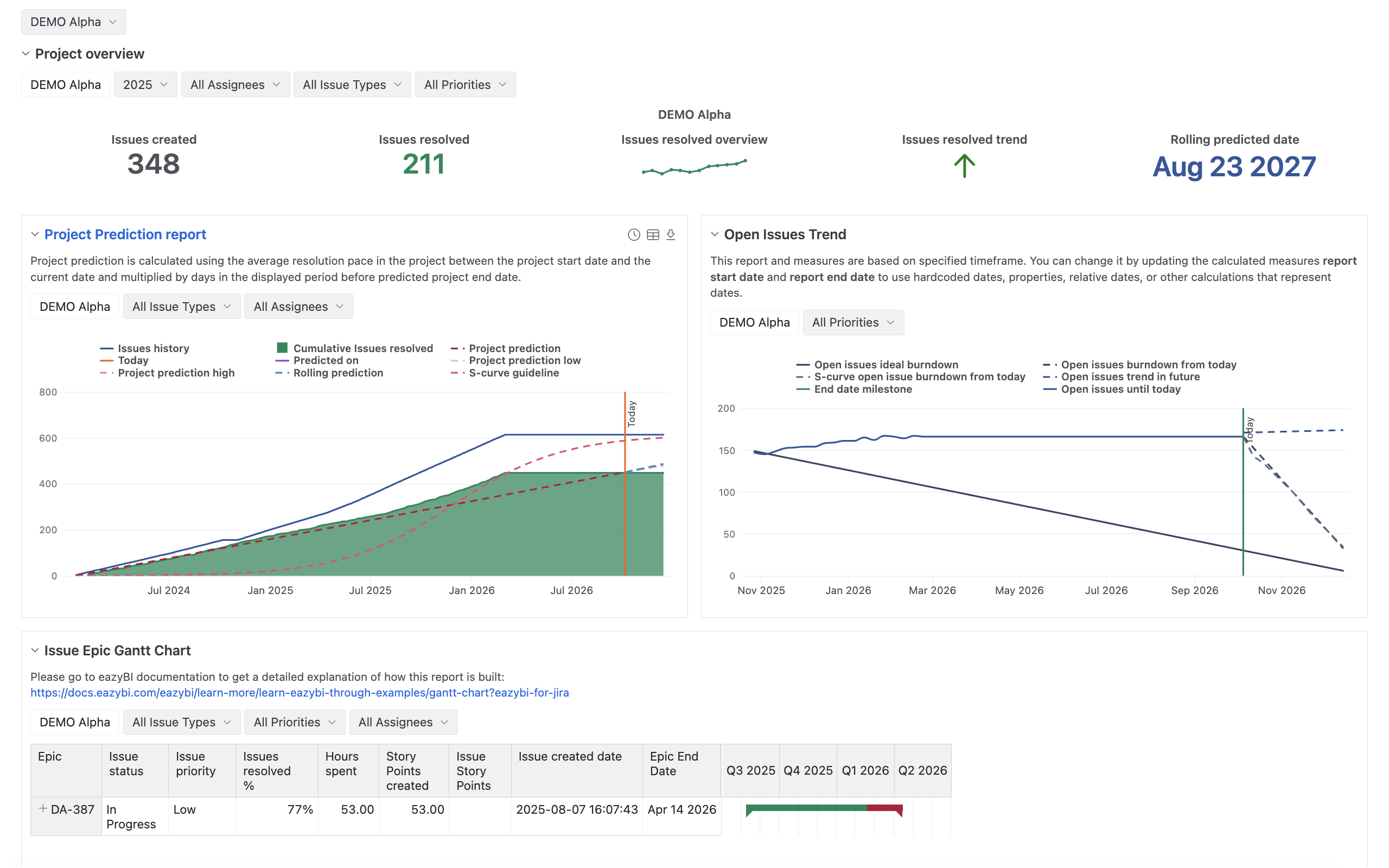Image resolution: width=1389 pixels, height=868 pixels.
Task: Click the Apr 14 2026 epic end date cell
Action: (x=682, y=816)
